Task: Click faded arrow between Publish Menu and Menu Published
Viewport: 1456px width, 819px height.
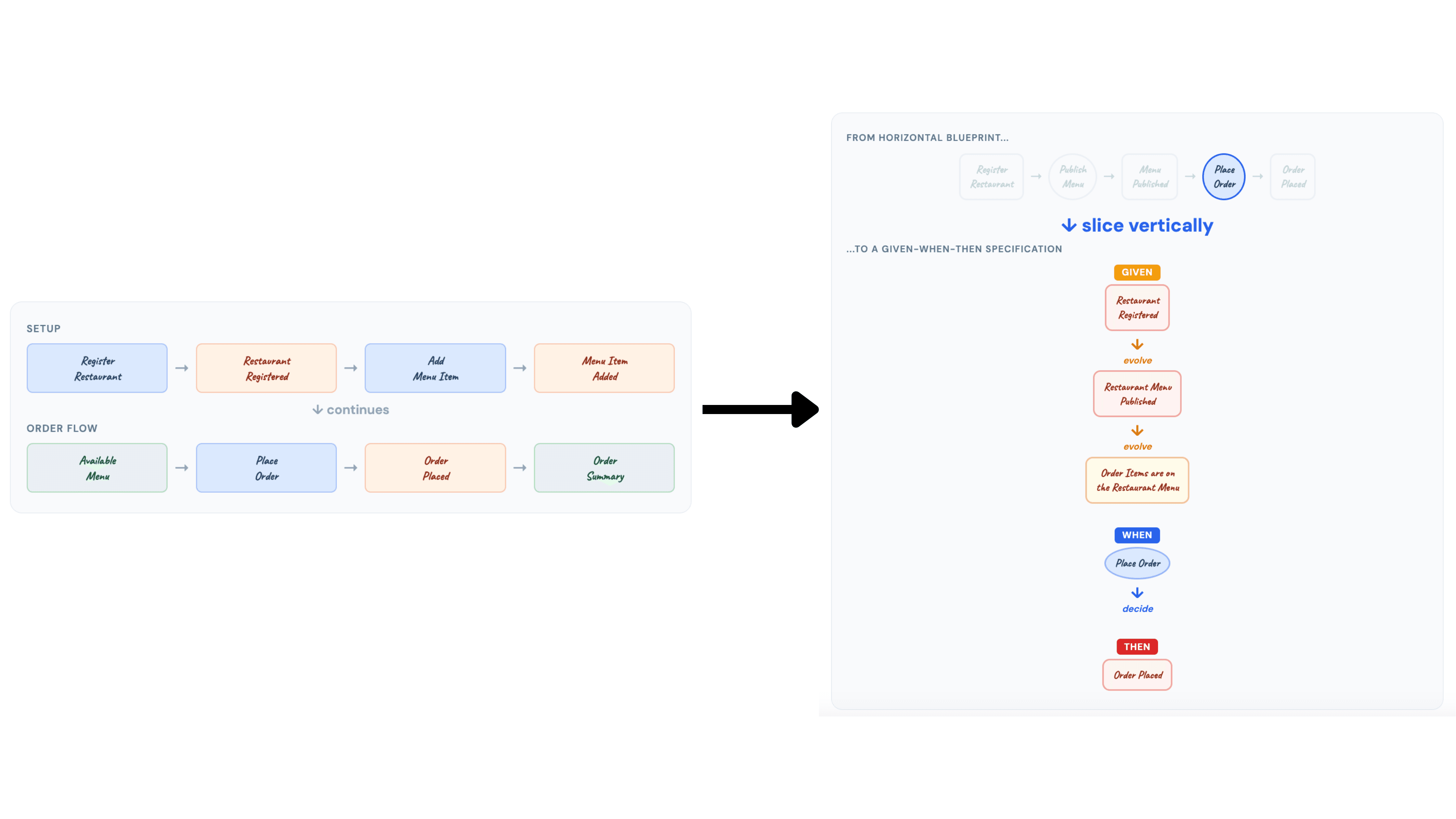Action: (x=1110, y=176)
